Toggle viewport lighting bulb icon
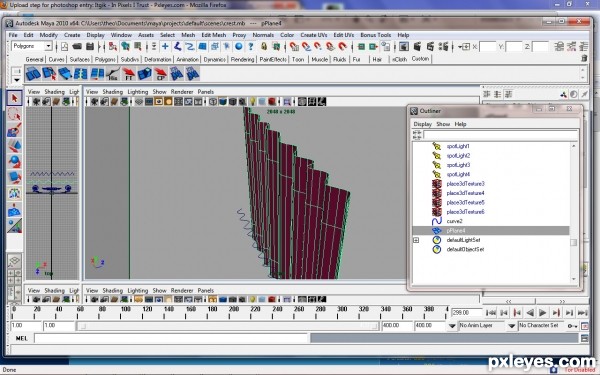 pyautogui.click(x=253, y=102)
